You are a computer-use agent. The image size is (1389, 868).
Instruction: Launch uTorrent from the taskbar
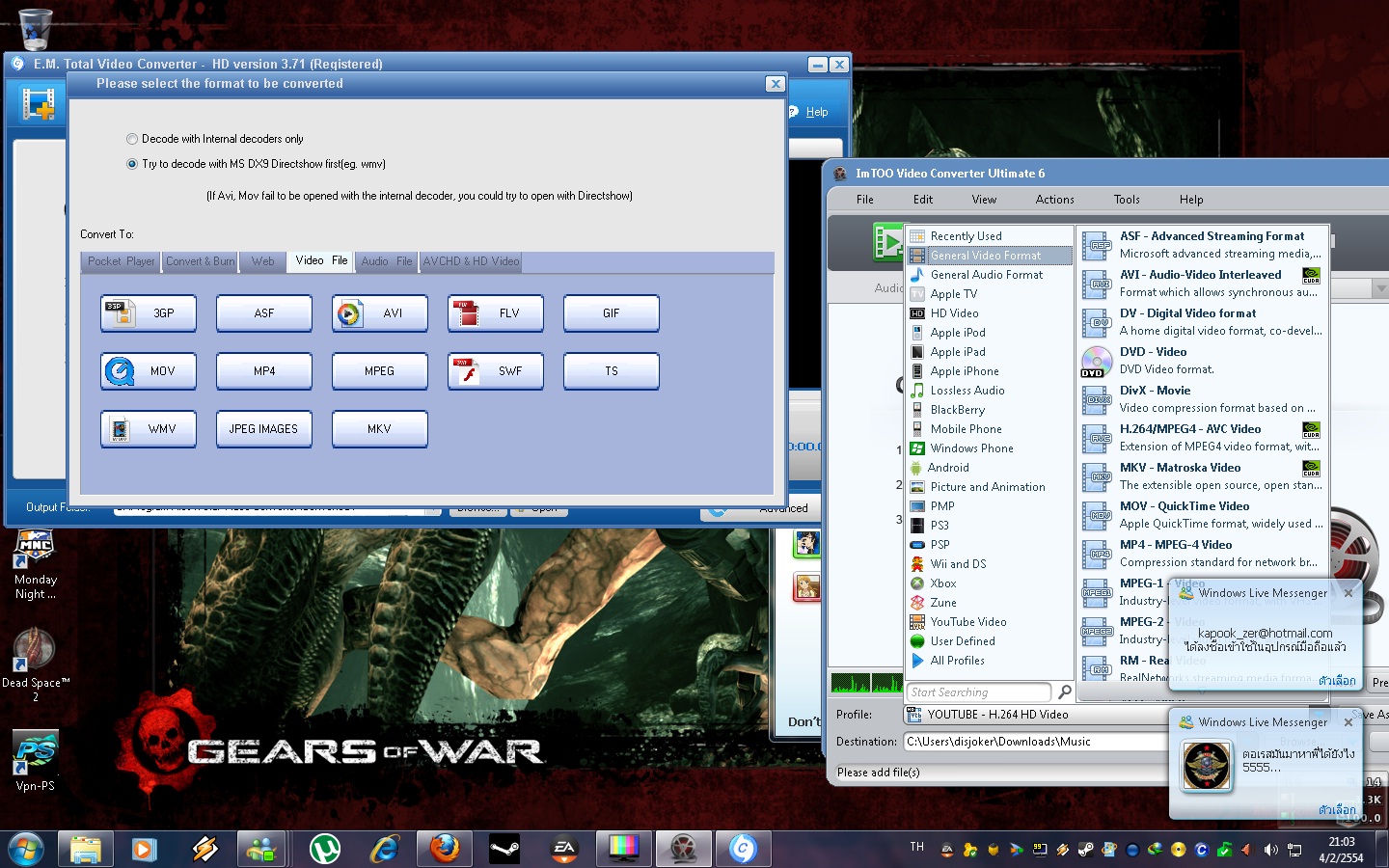[x=325, y=849]
